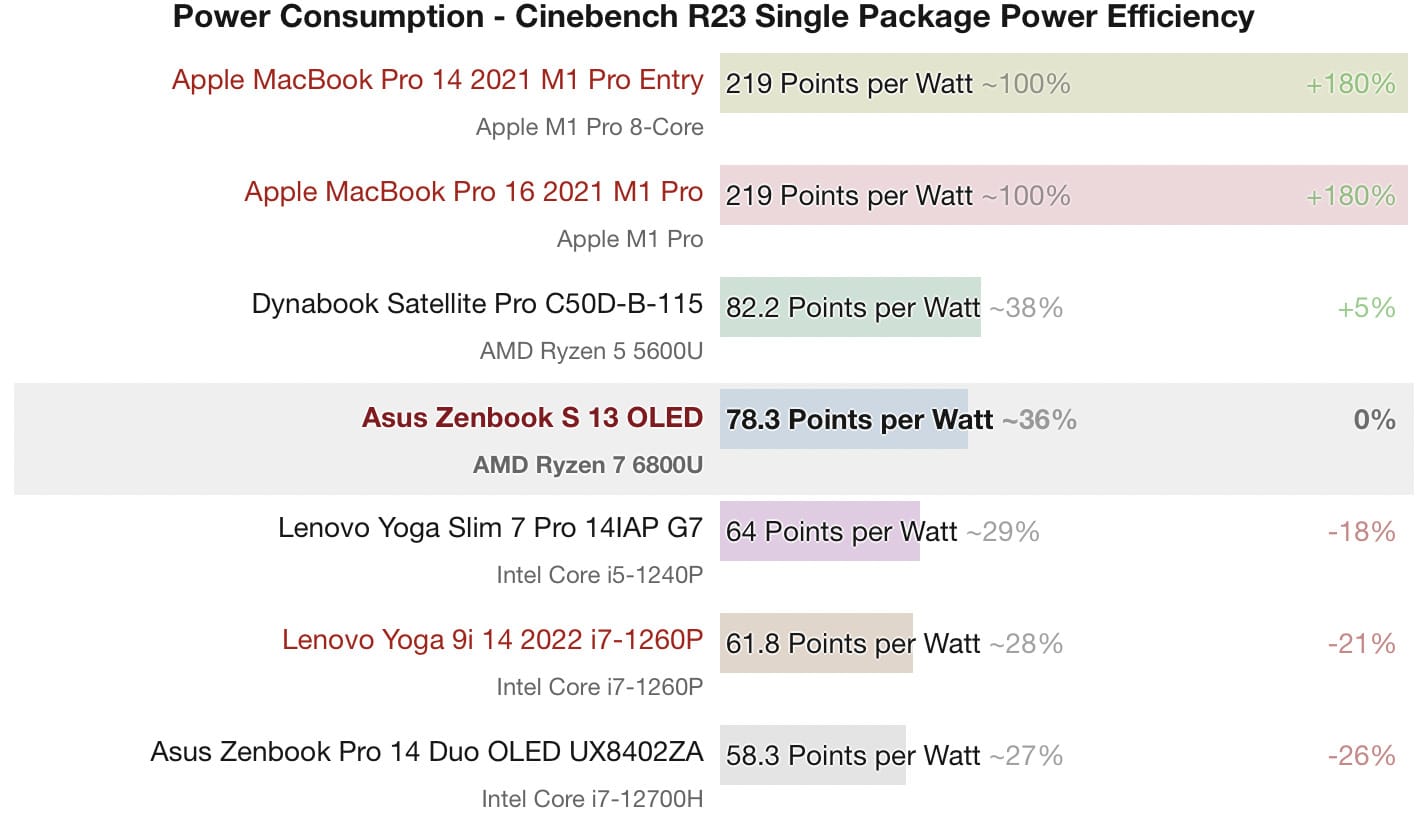Open Asus Zenbook S 13 OLED link
Image resolution: width=1423 pixels, height=829 pixels.
(x=532, y=418)
